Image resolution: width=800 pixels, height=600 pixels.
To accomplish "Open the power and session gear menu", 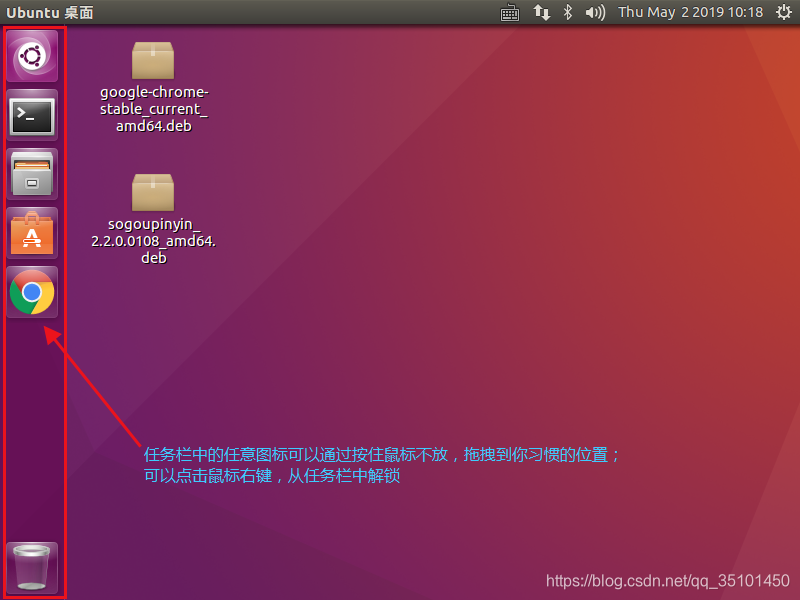I will pos(784,12).
